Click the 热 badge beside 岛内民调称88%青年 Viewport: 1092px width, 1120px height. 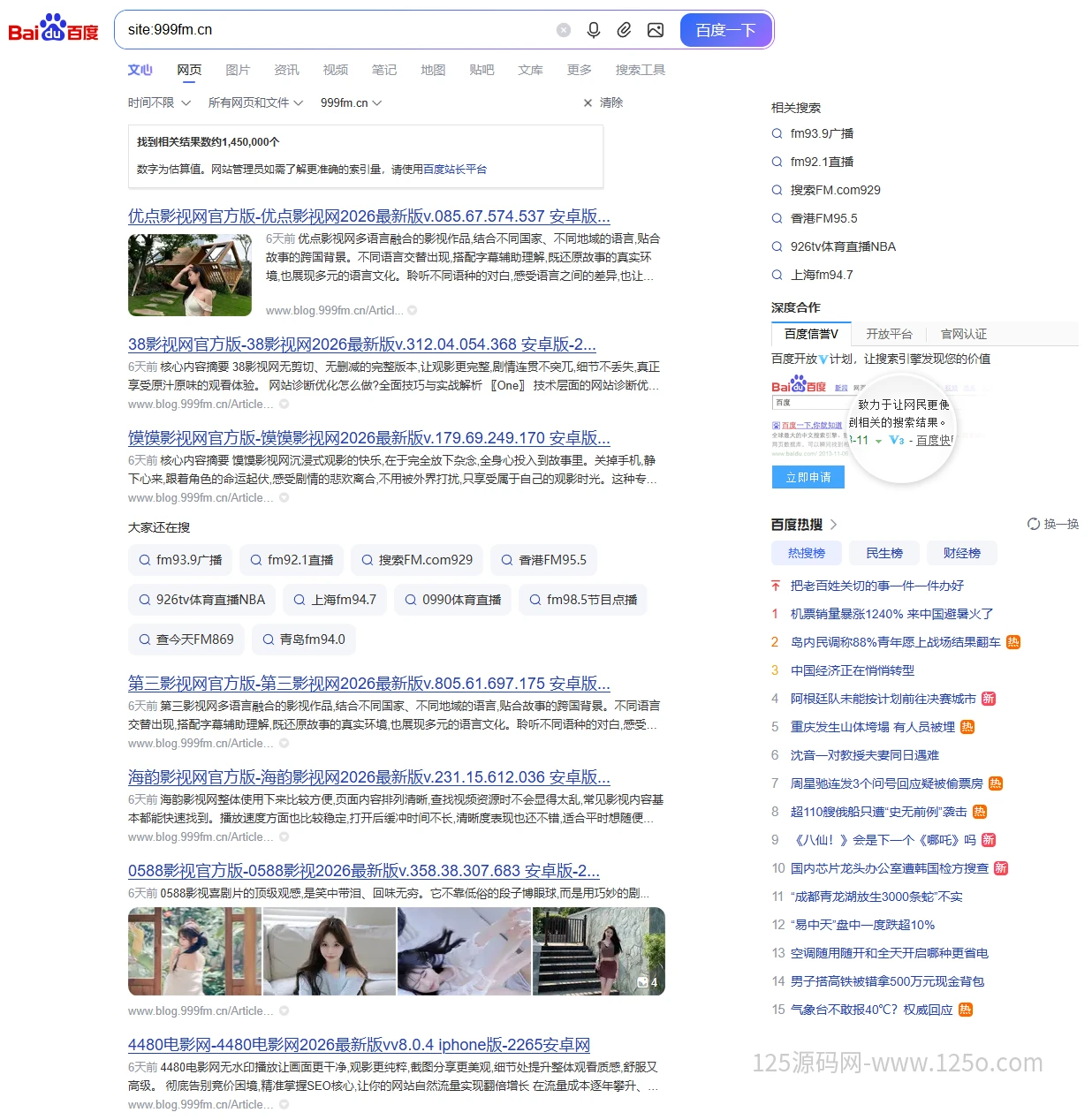[1013, 642]
